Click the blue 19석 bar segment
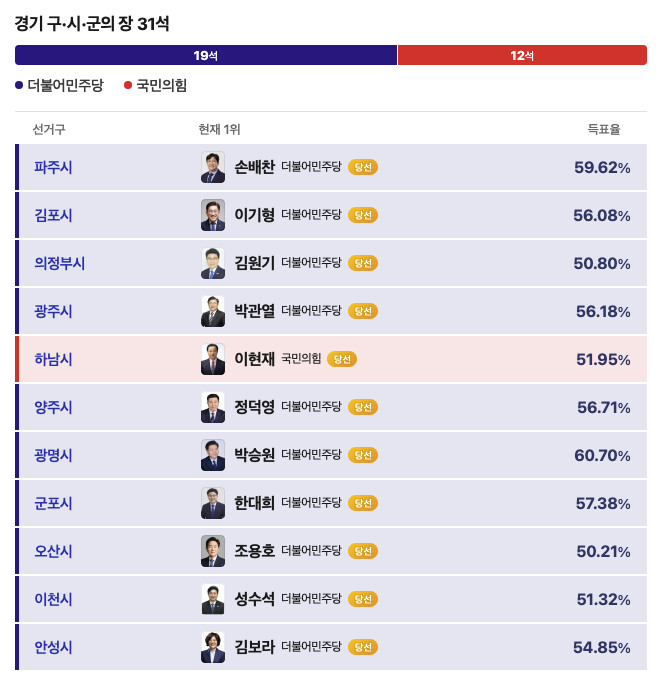The image size is (661, 685). click(206, 55)
